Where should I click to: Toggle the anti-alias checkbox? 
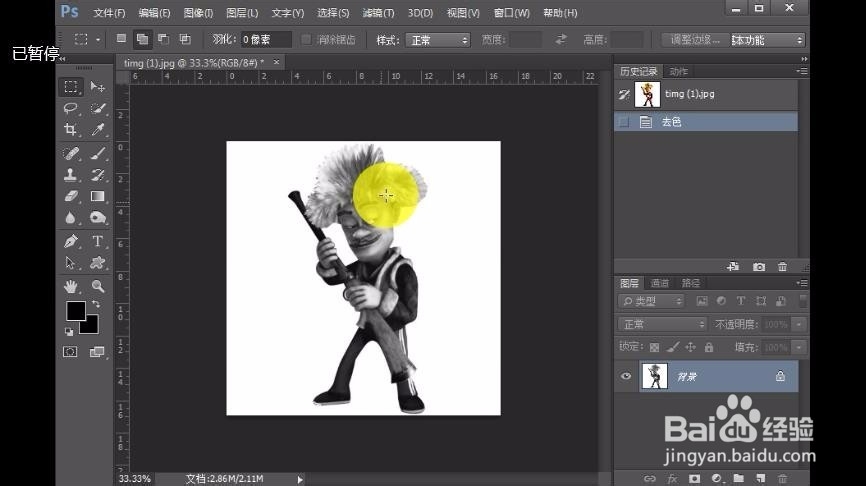pos(306,39)
